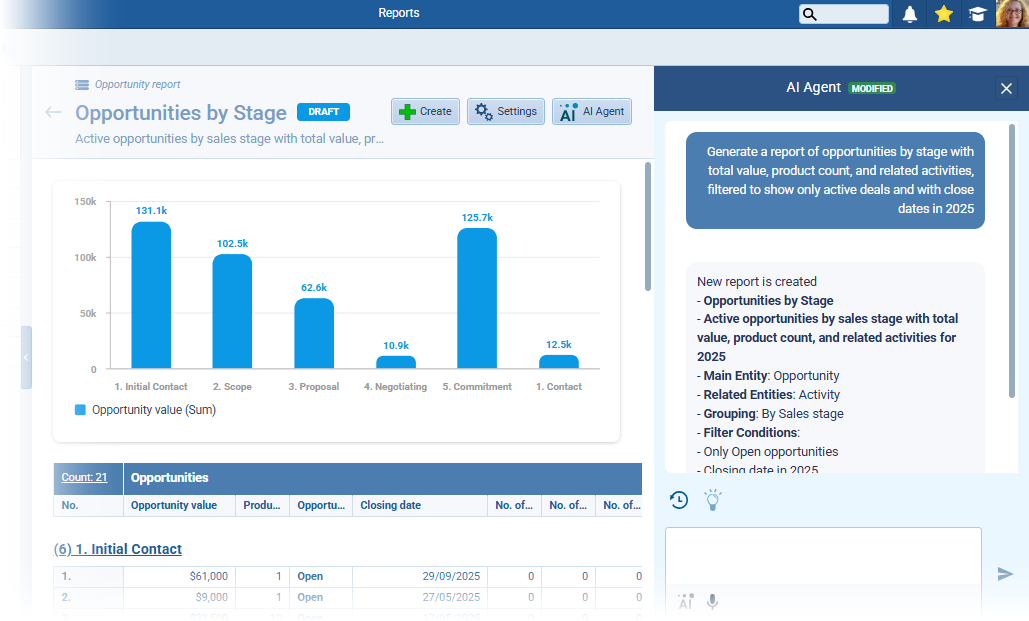Click the lightbulb suggestions icon
This screenshot has height=621, width=1029.
(x=712, y=500)
